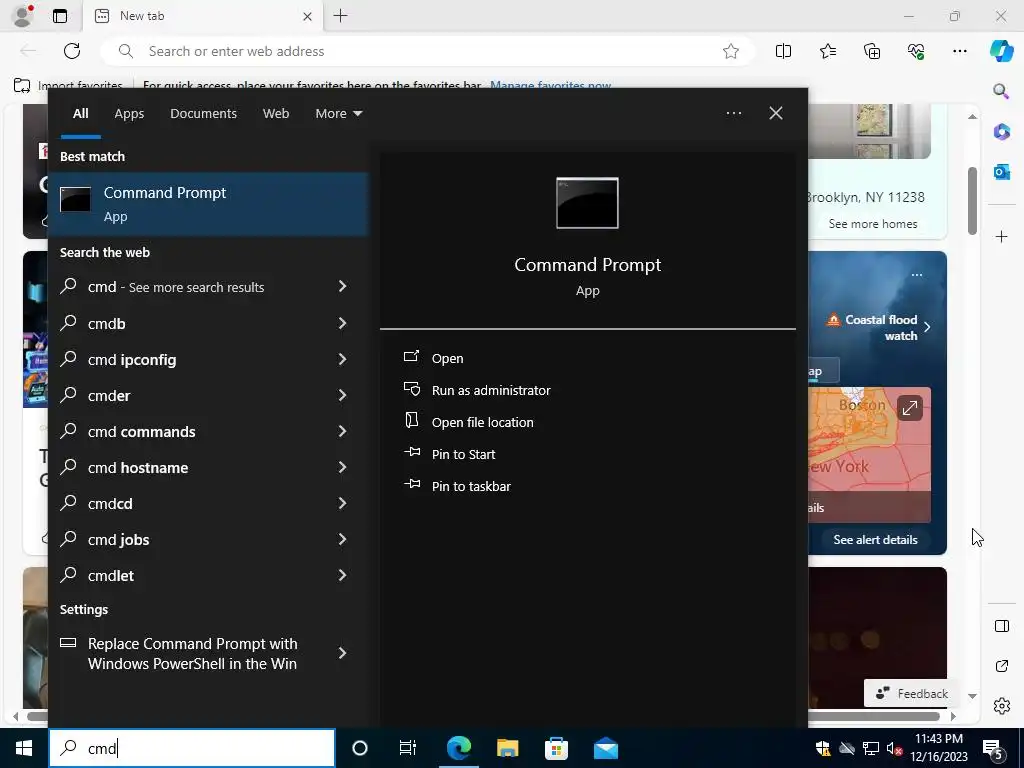Open Edge Settings and more menu
This screenshot has height=768, width=1024.
[x=959, y=51]
